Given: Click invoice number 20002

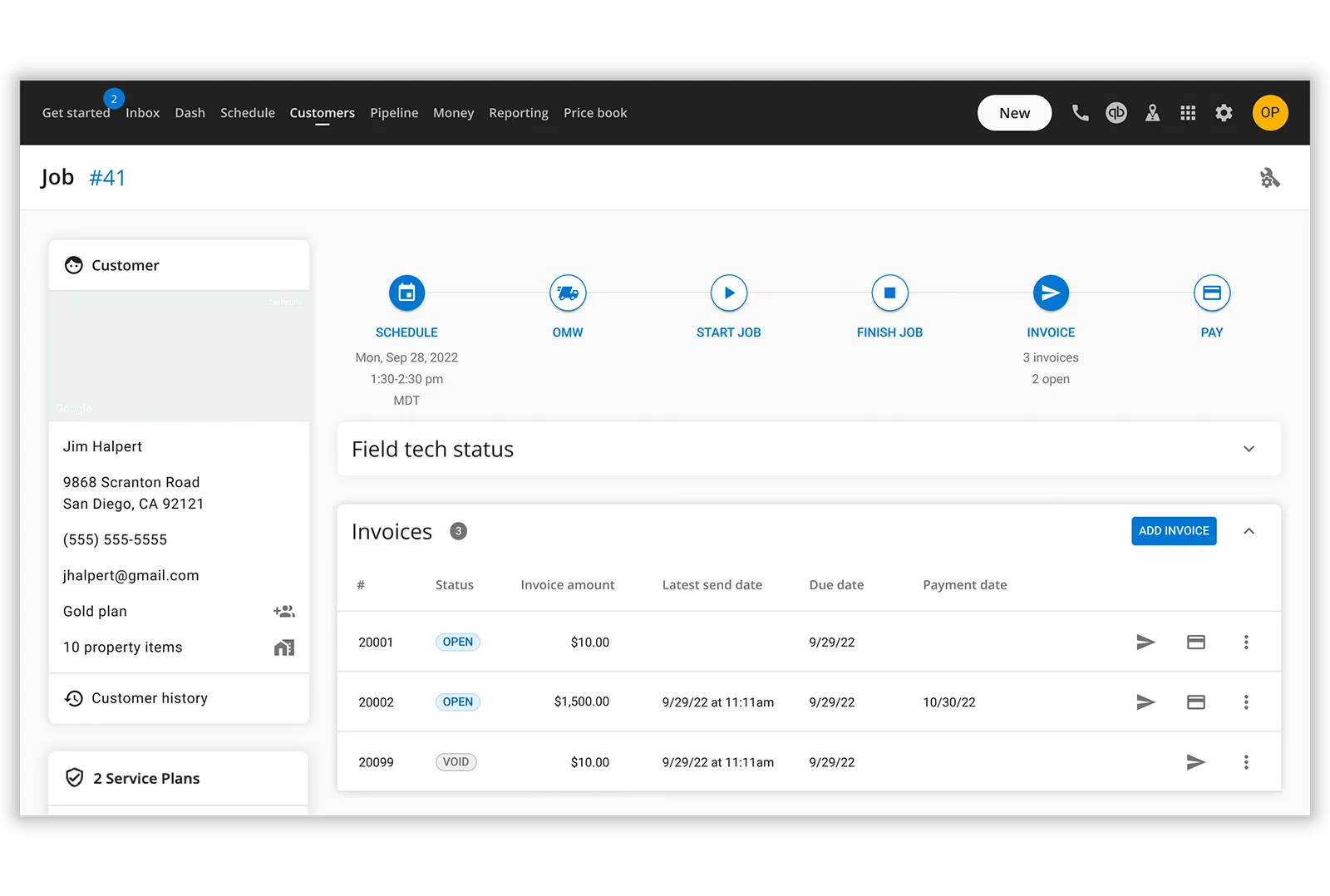Looking at the screenshot, I should (x=376, y=702).
